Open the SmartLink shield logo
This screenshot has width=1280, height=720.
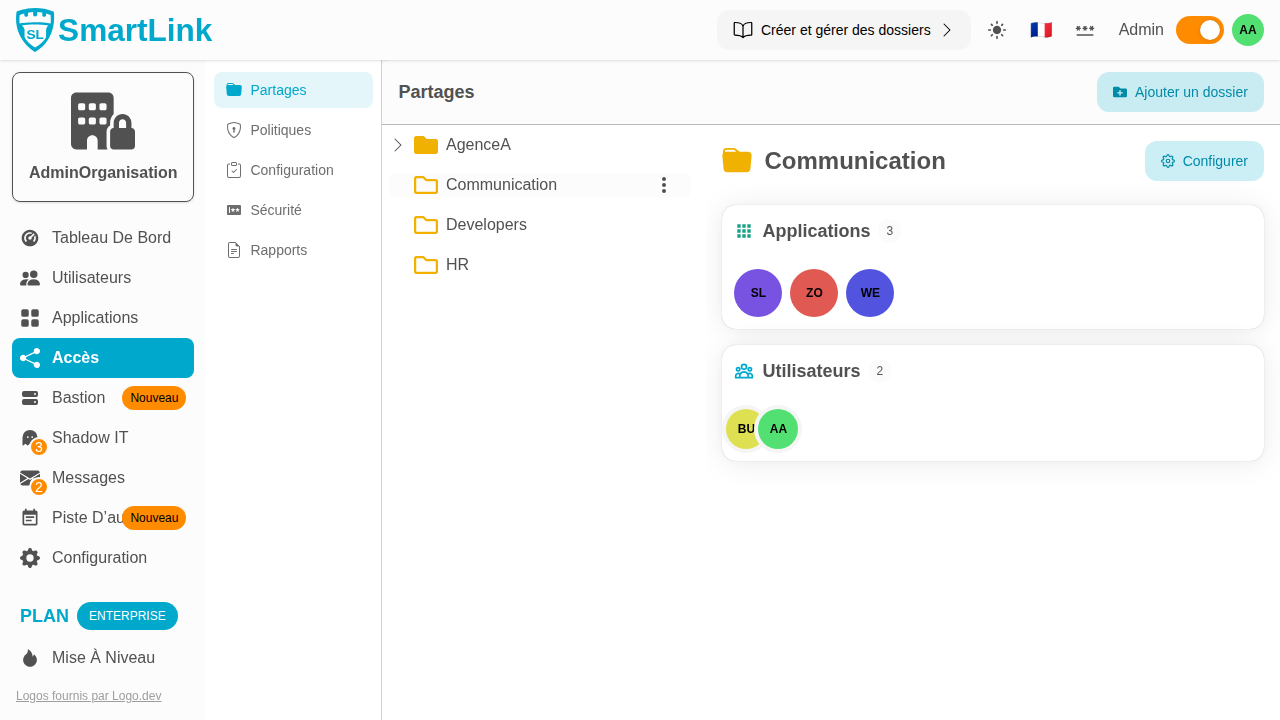[35, 30]
